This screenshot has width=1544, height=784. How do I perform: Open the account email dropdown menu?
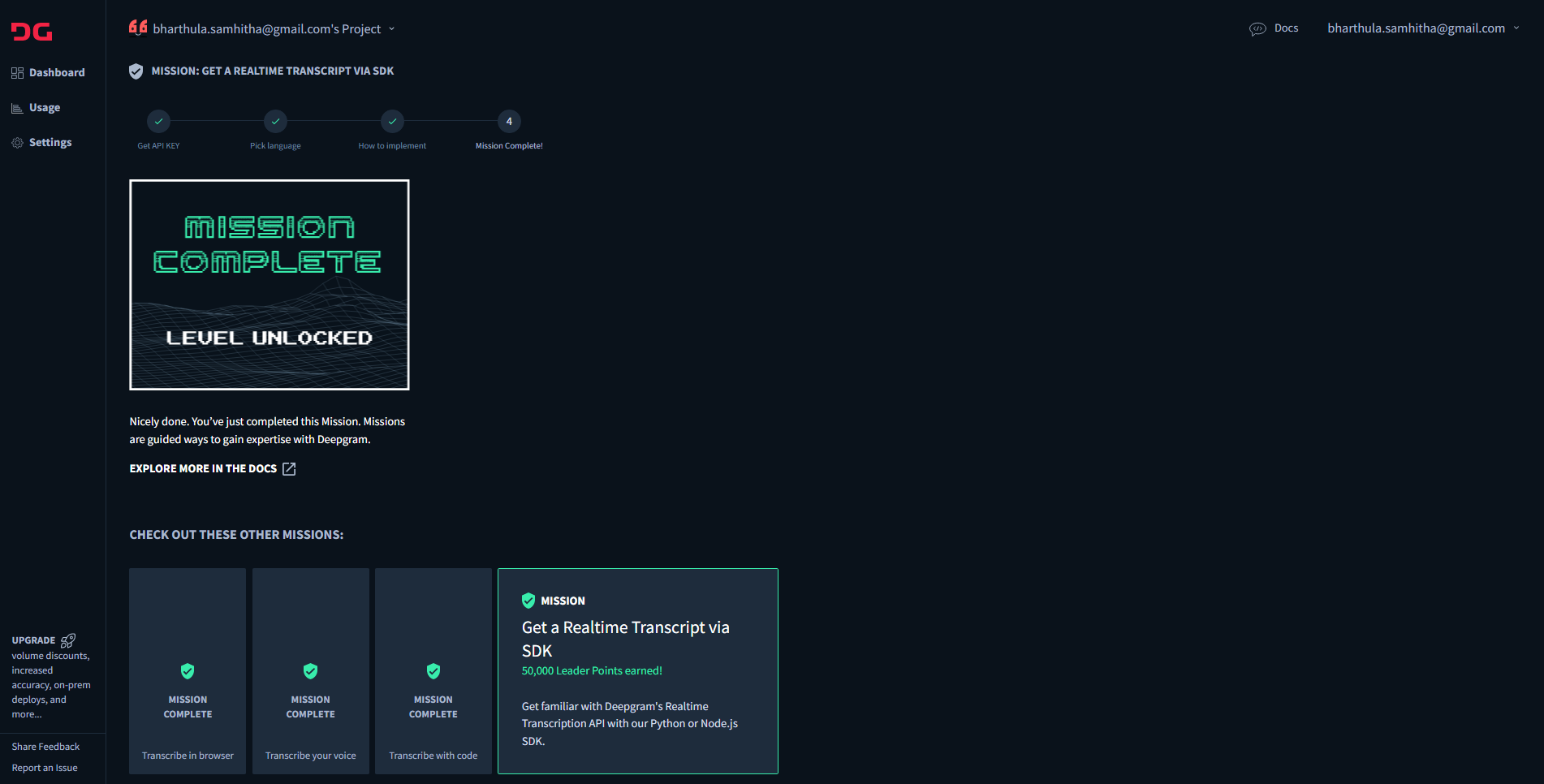pyautogui.click(x=1423, y=28)
